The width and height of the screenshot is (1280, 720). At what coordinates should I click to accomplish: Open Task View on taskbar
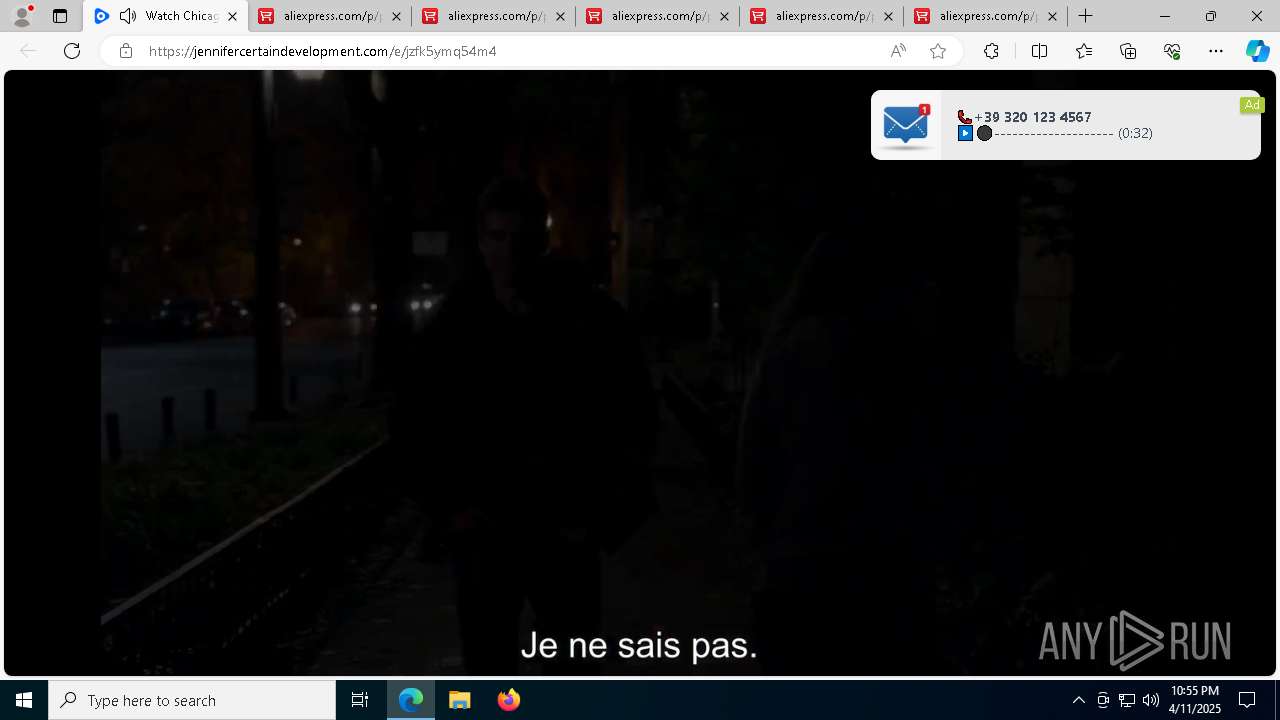[x=360, y=700]
